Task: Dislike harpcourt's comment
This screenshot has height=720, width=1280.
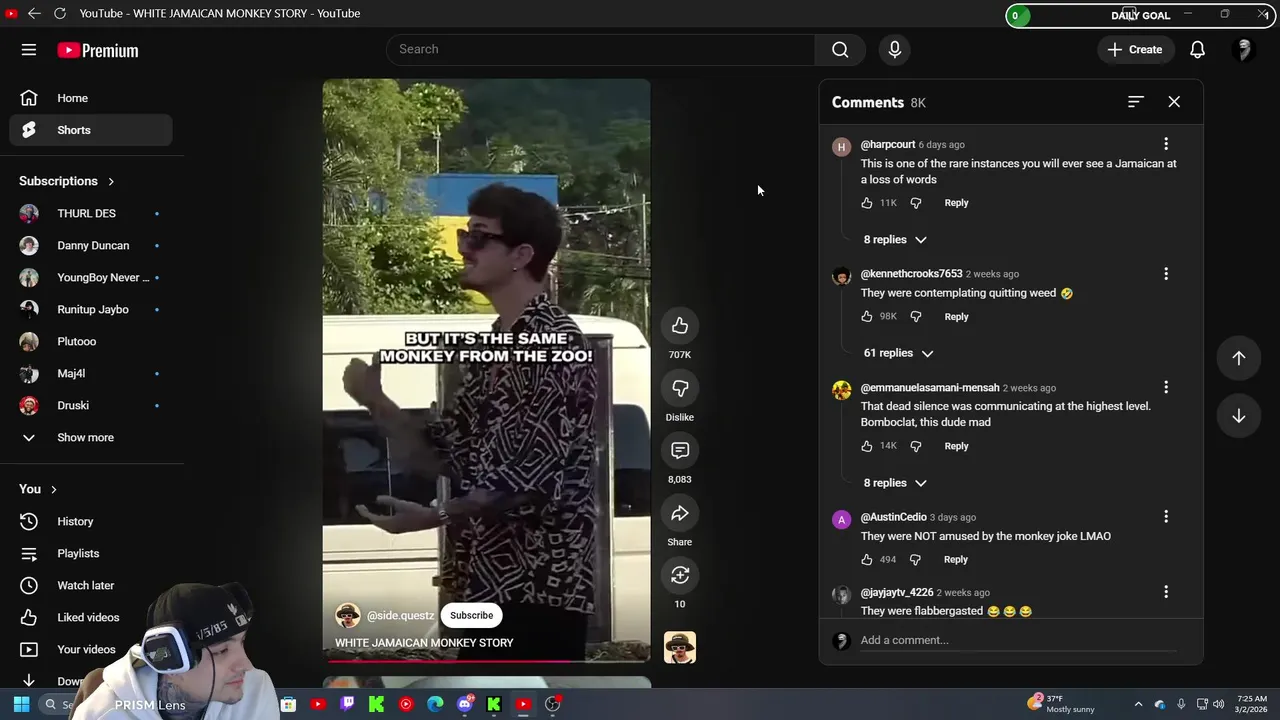Action: tap(916, 203)
